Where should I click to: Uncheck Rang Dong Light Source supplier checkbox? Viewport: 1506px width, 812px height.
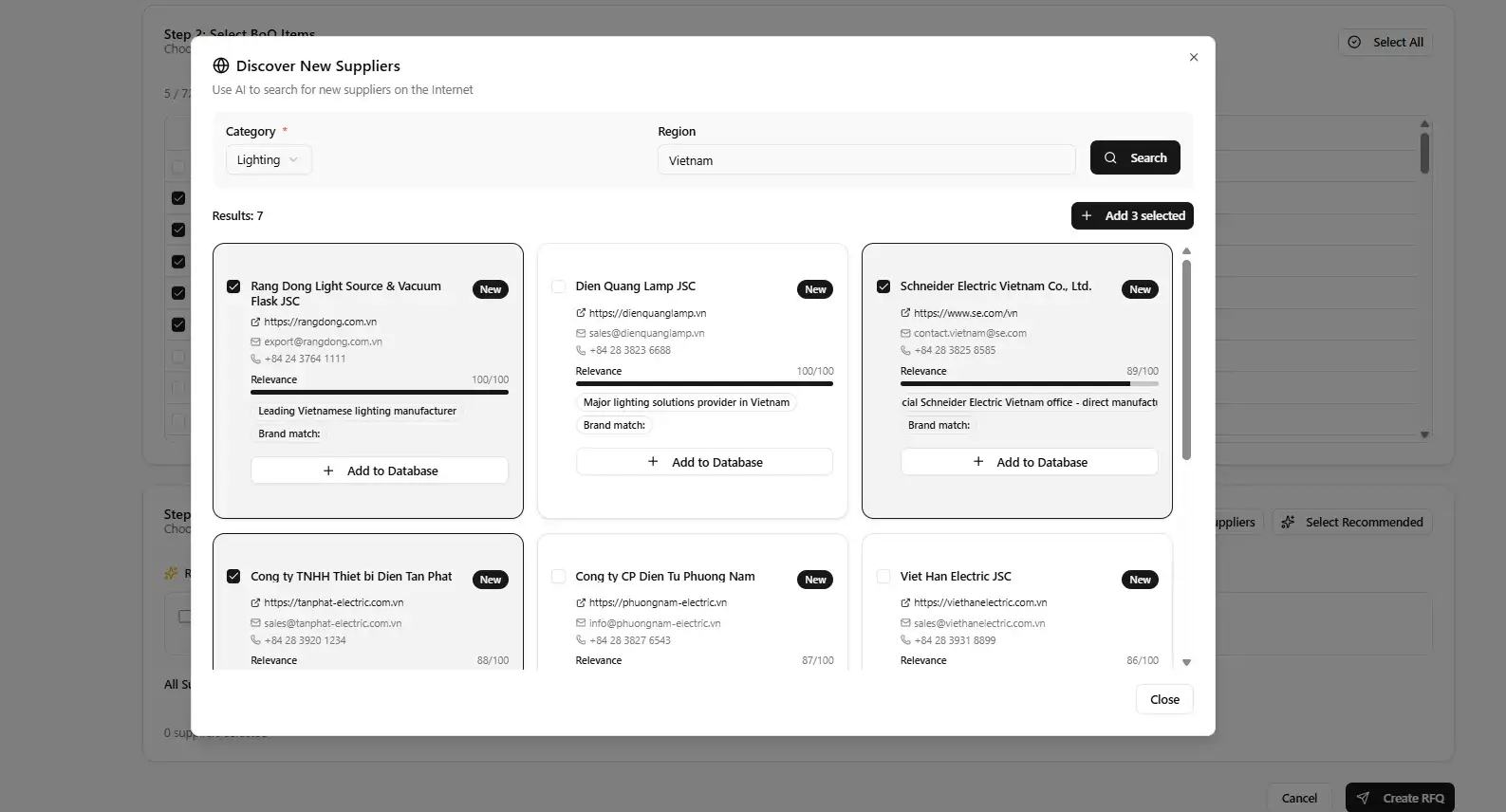[x=233, y=286]
